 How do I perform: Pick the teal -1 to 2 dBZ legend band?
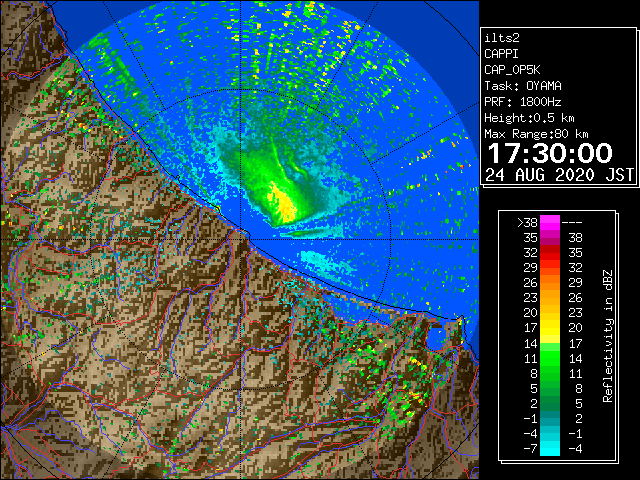[550, 418]
